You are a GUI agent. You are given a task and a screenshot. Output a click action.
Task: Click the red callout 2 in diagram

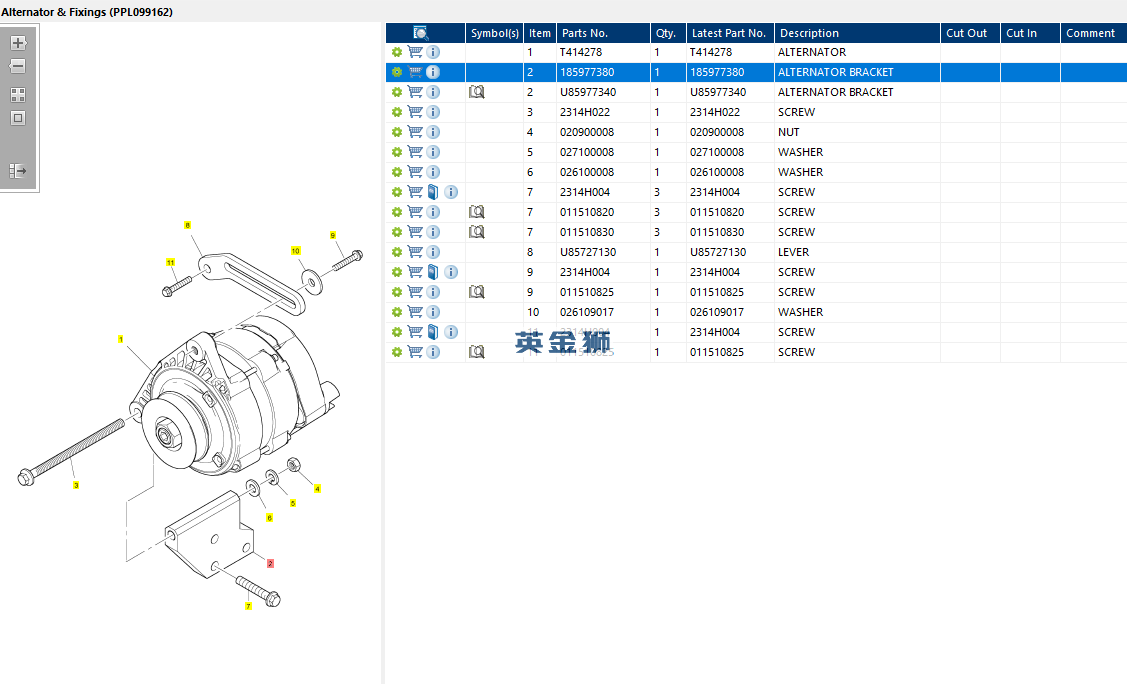click(270, 564)
